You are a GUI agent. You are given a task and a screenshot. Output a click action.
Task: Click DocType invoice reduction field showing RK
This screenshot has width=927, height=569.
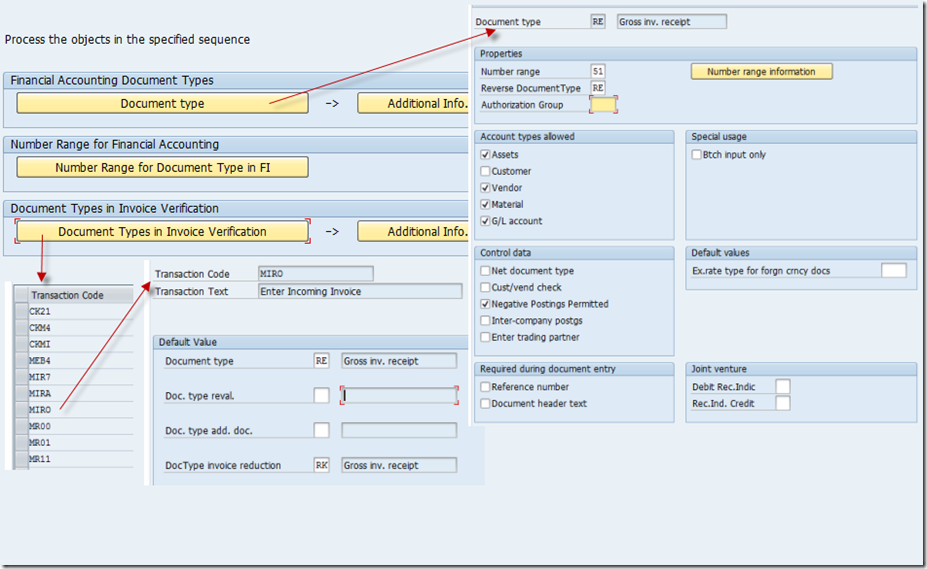321,465
